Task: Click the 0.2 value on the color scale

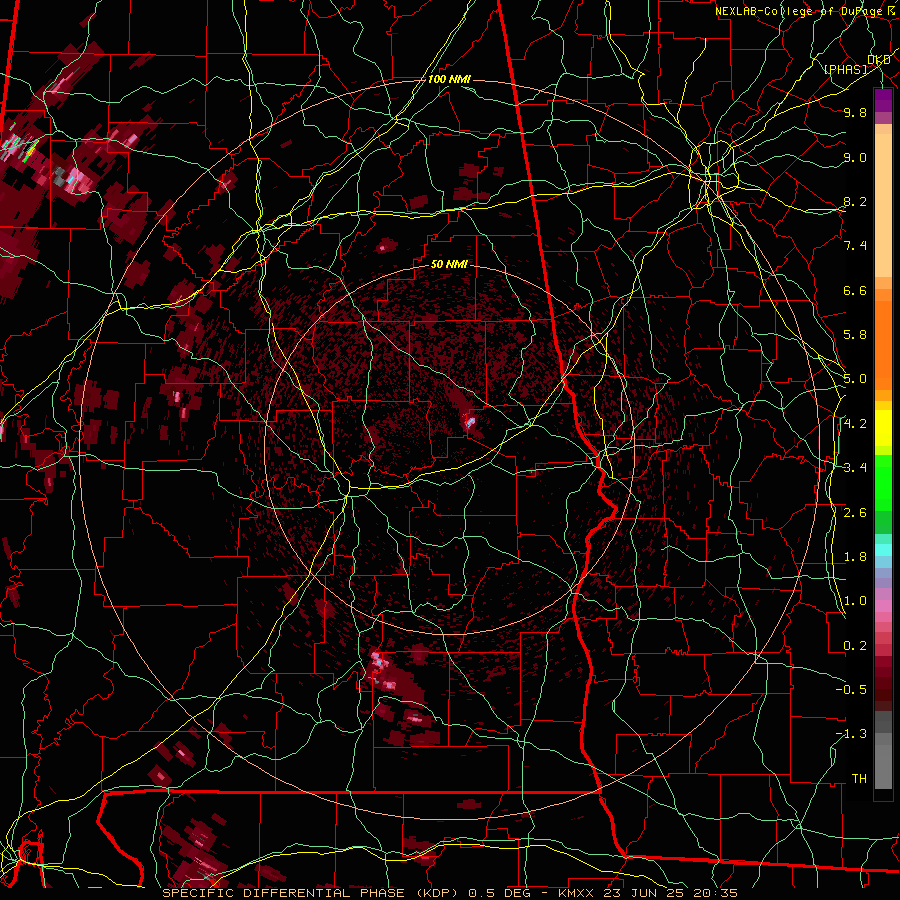Action: 855,646
